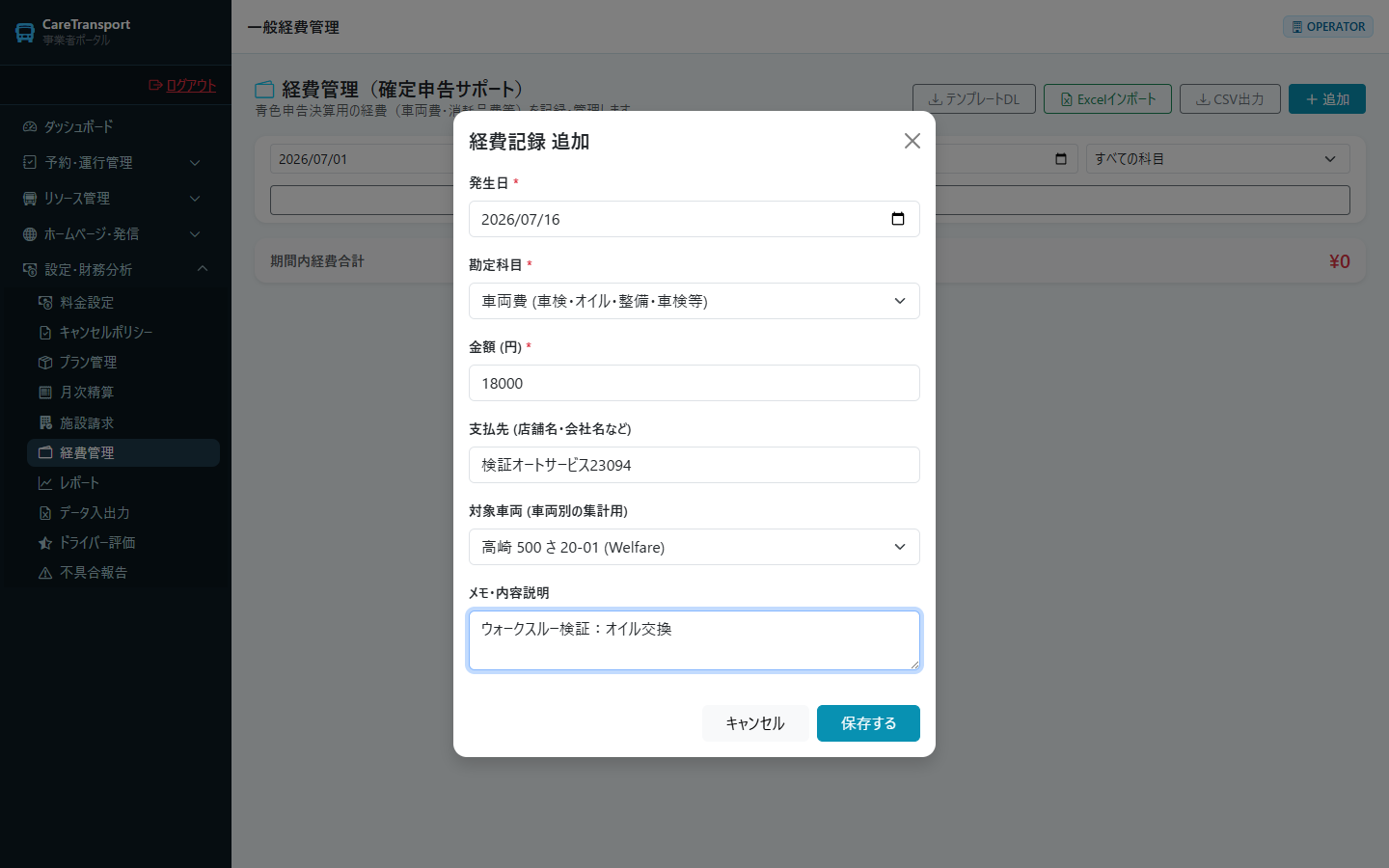Click the 料金設定 icon in sidebar
This screenshot has height=868, width=1389.
tap(45, 303)
